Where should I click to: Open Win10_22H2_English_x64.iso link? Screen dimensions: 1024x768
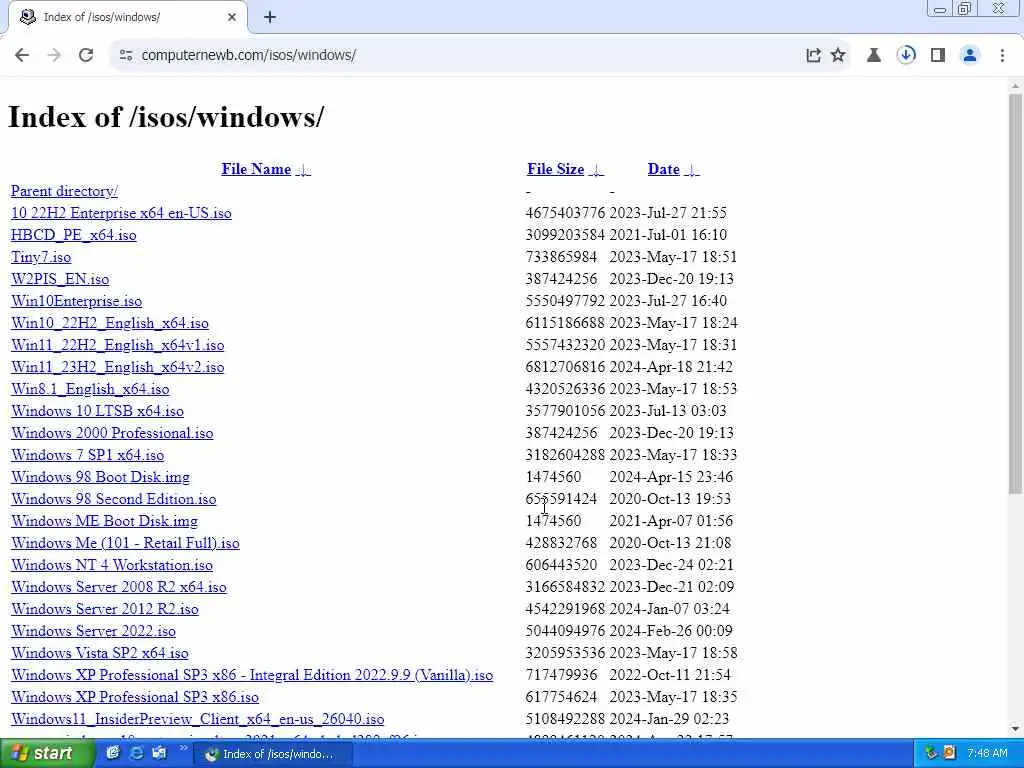click(110, 323)
